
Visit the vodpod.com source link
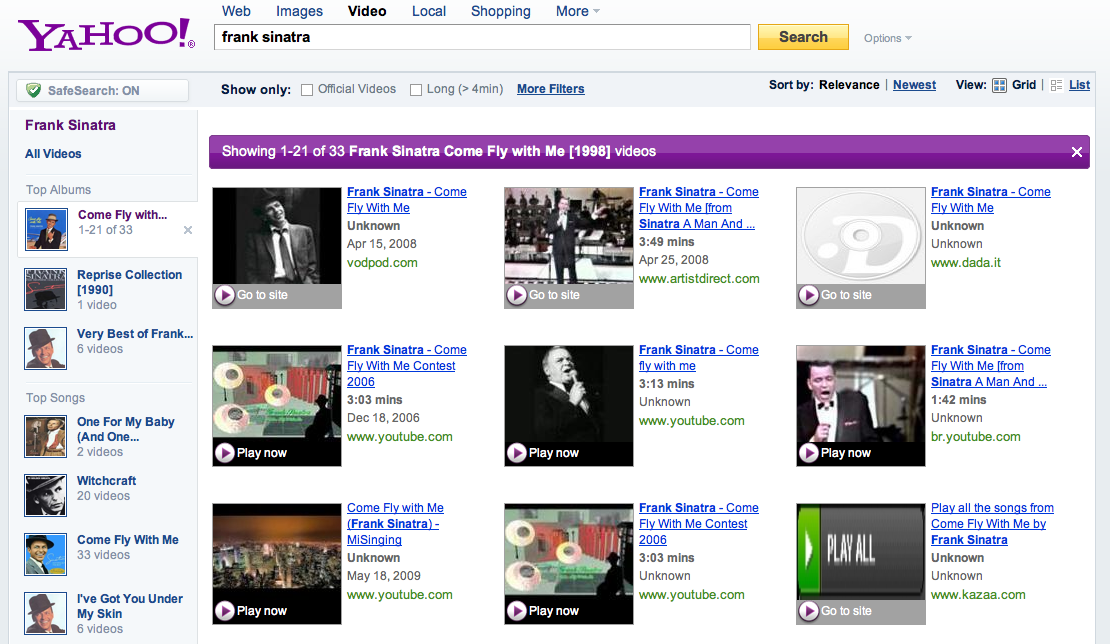pyautogui.click(x=382, y=263)
